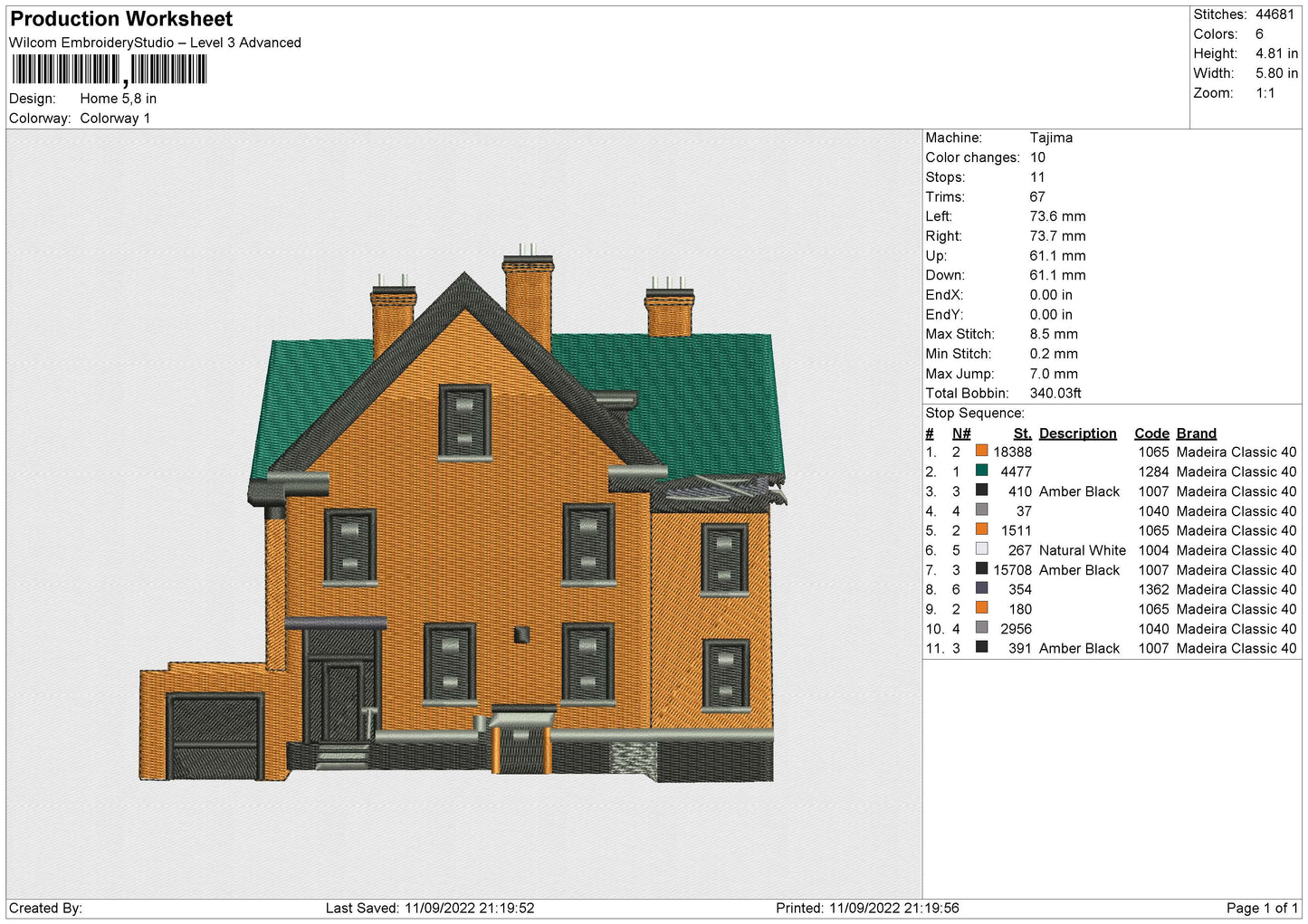The image size is (1308, 924).
Task: Select the black swatch in stop row 3
Action: pos(981,491)
